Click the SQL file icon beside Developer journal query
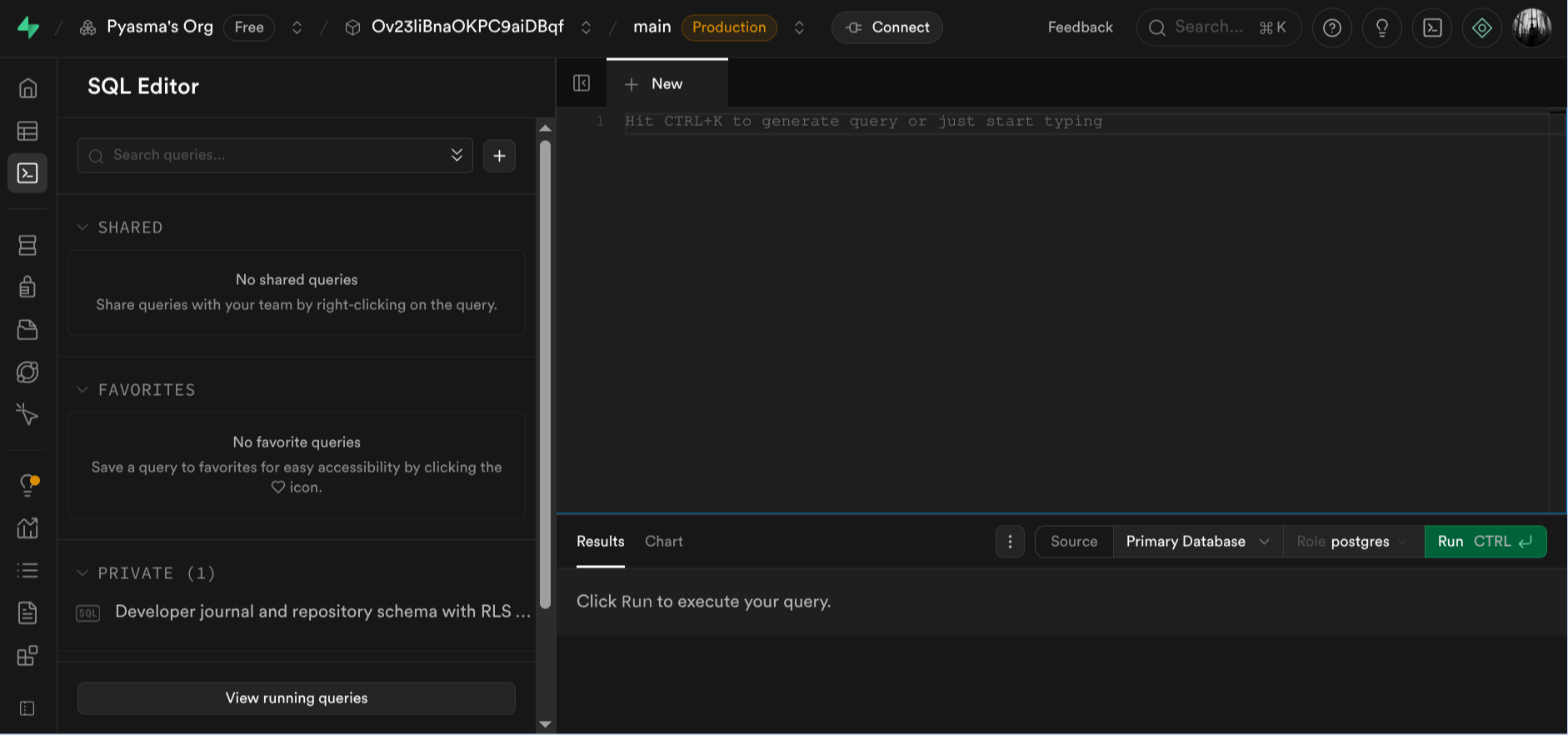The height and width of the screenshot is (735, 1568). tap(88, 613)
